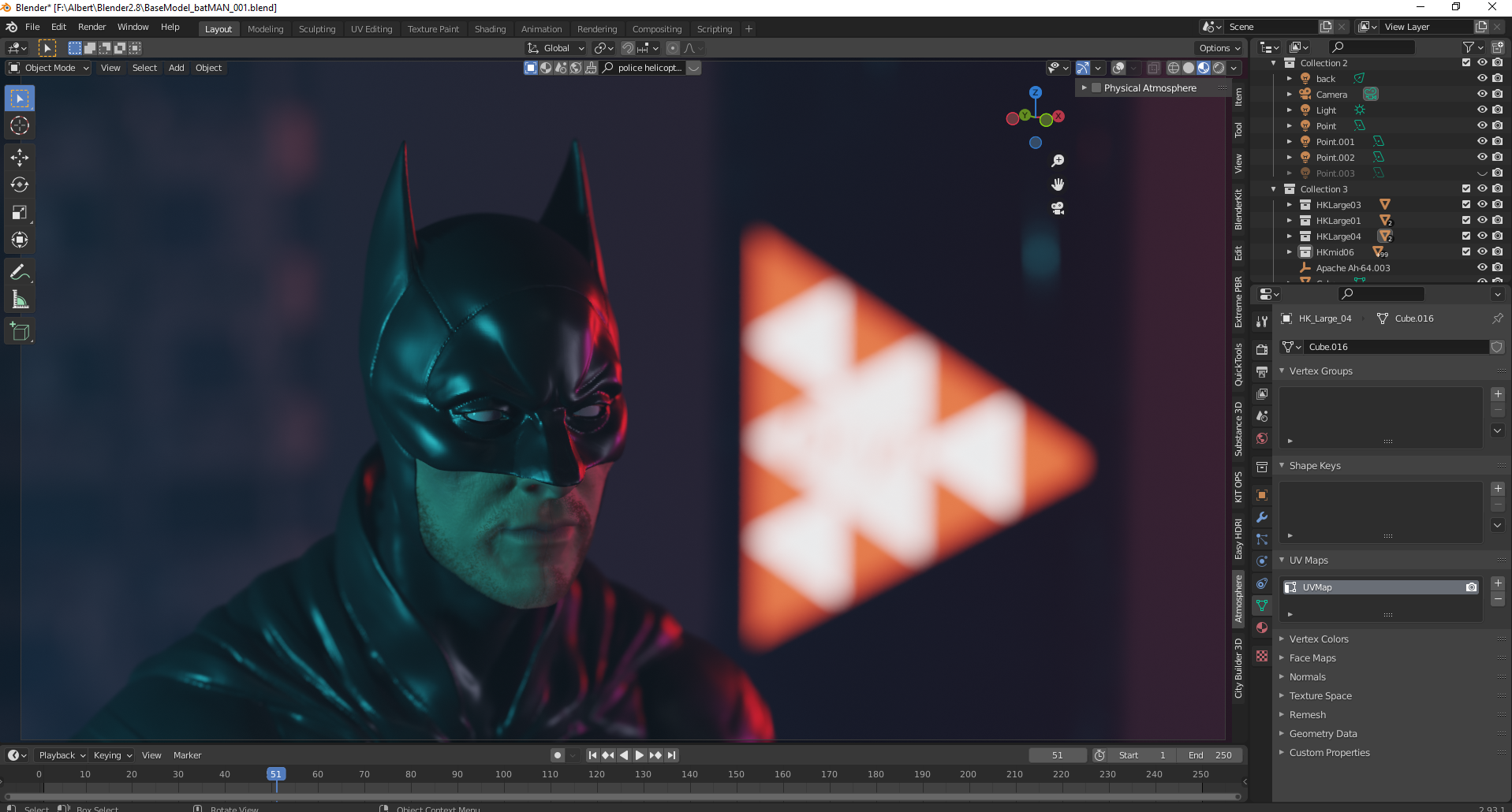Add a new UV map
1512x812 pixels.
coord(1498,583)
